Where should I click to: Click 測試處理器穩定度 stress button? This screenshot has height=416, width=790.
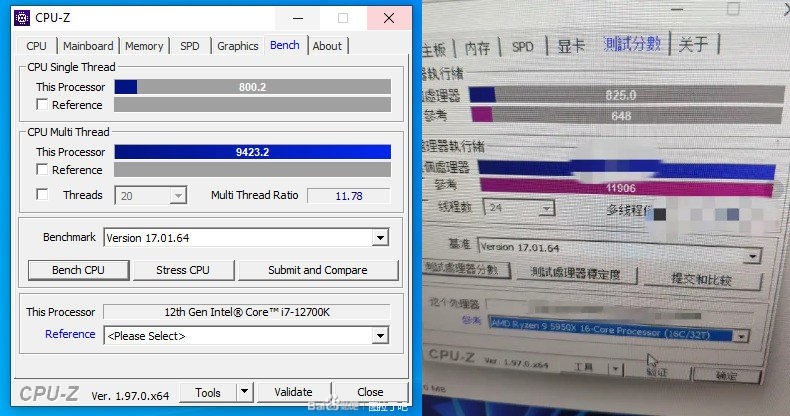tap(575, 274)
